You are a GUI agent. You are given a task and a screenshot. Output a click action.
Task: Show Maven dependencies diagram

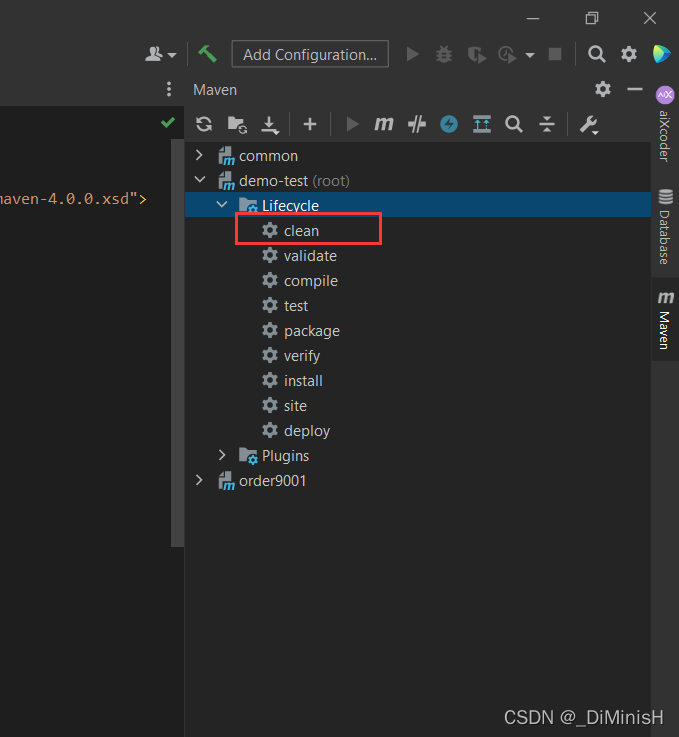482,124
